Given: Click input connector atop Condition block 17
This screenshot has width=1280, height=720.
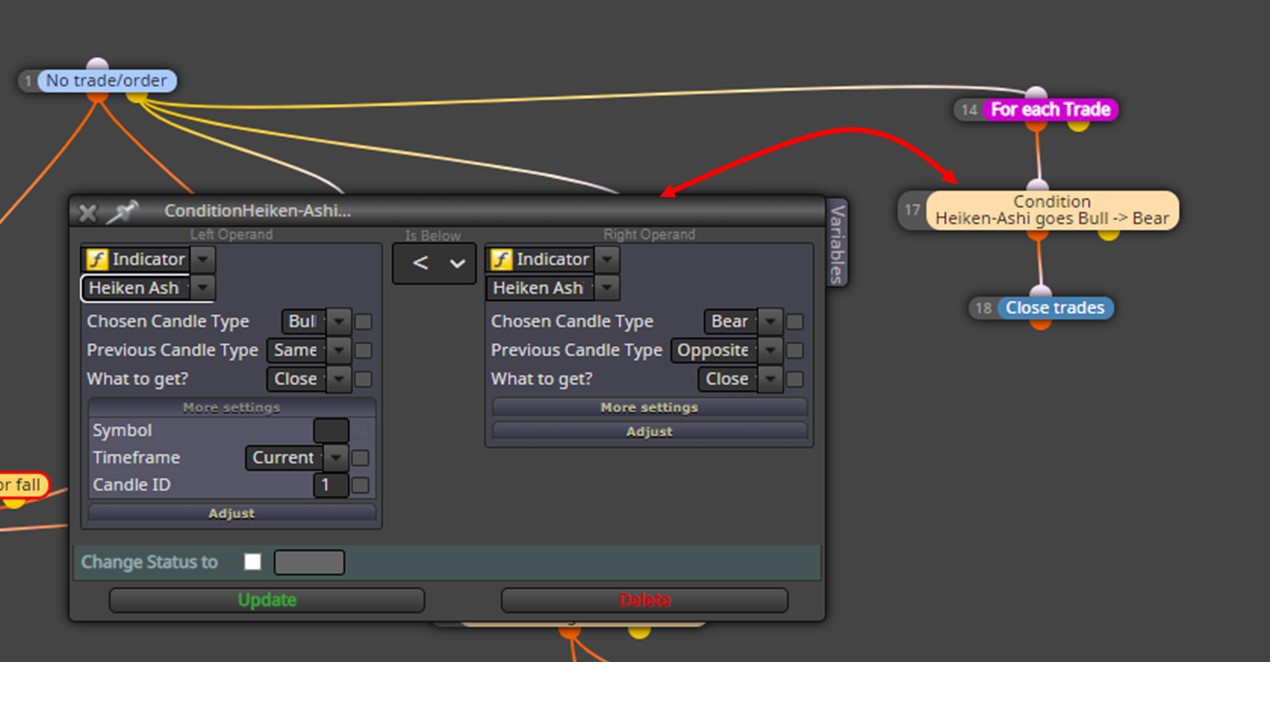Looking at the screenshot, I should pos(1038,185).
